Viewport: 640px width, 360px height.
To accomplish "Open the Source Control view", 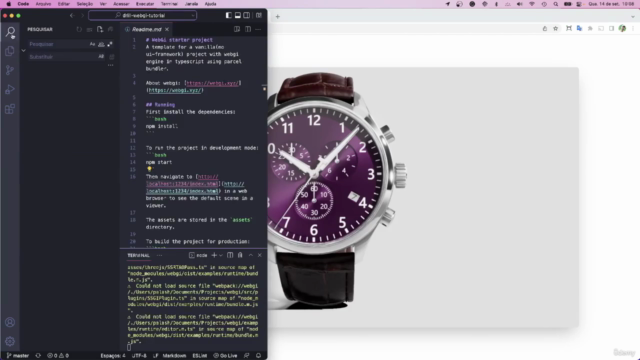I will pos(10,70).
